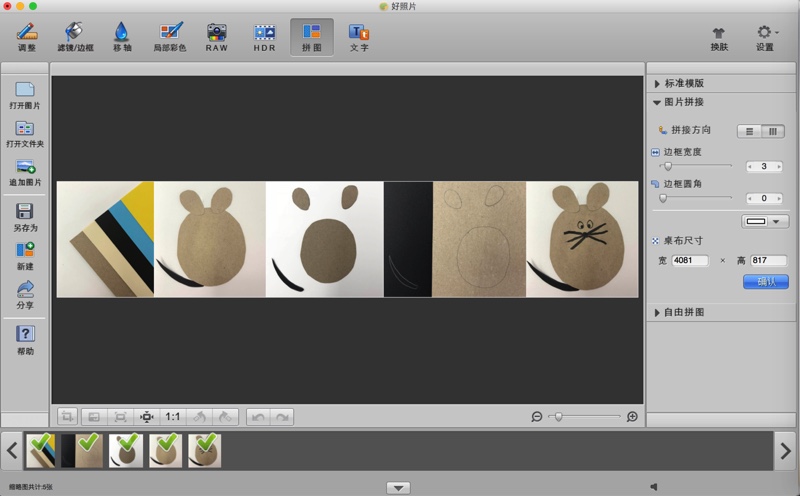This screenshot has width=800, height=496.
Task: Click the fit-to-window icon before 1:1
Action: (x=146, y=417)
